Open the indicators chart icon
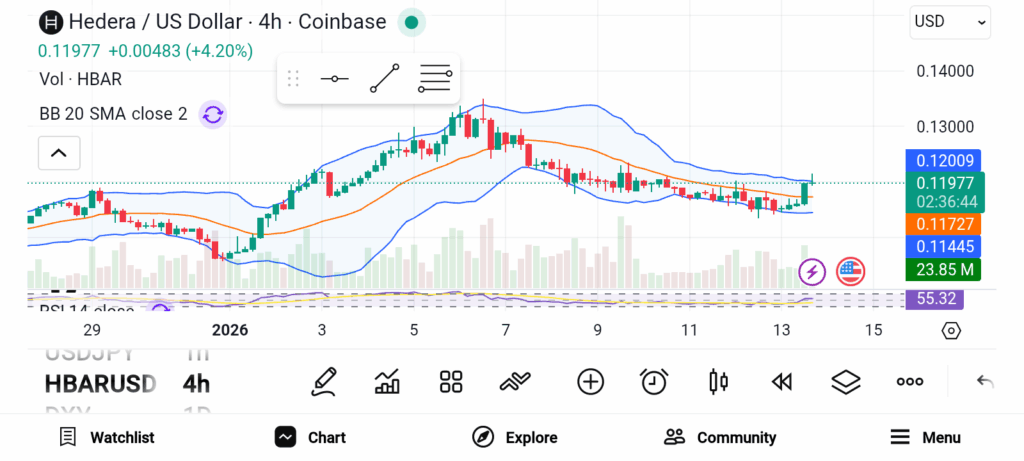1024x461 pixels. pos(387,381)
